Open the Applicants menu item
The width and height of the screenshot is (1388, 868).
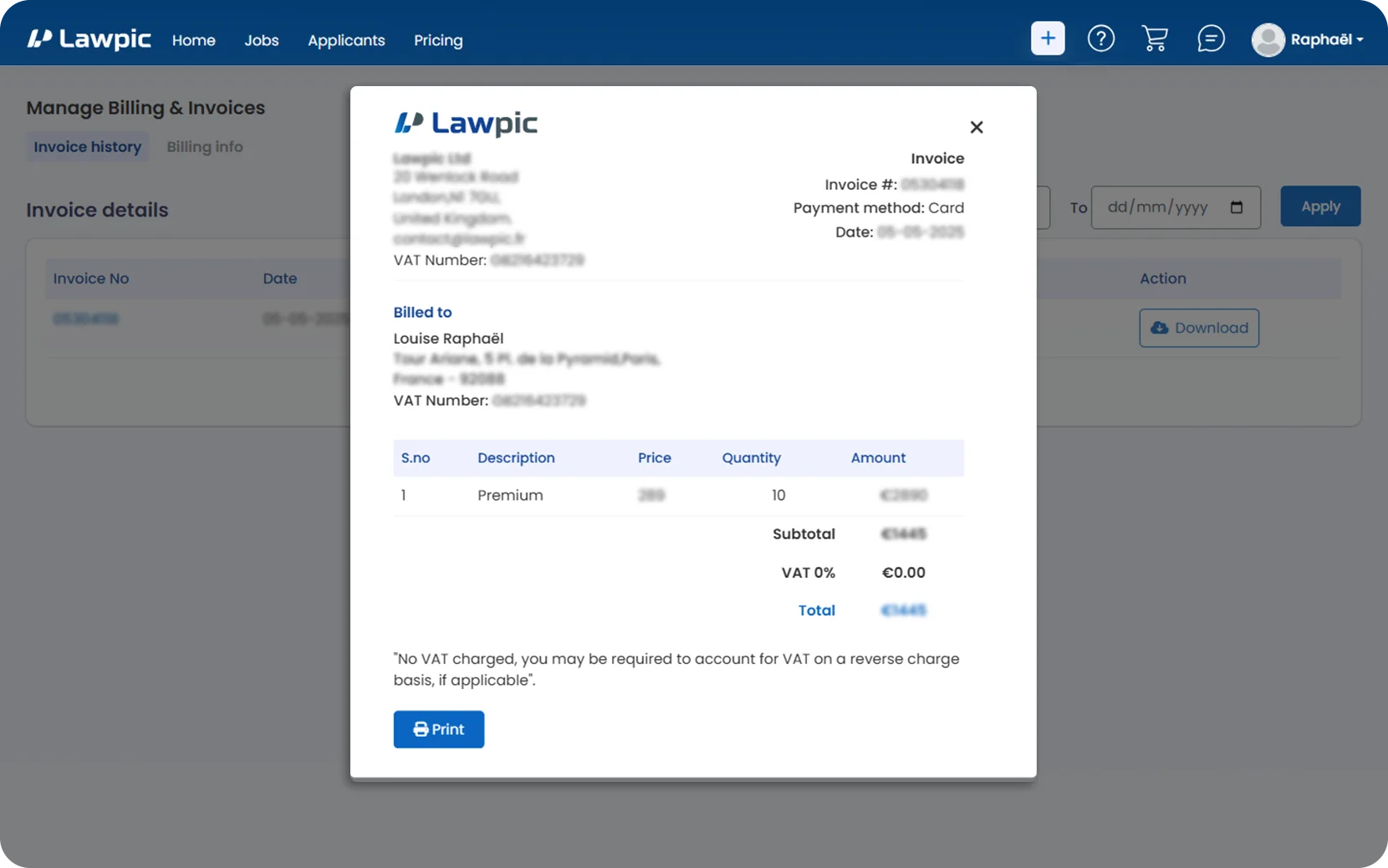click(346, 40)
